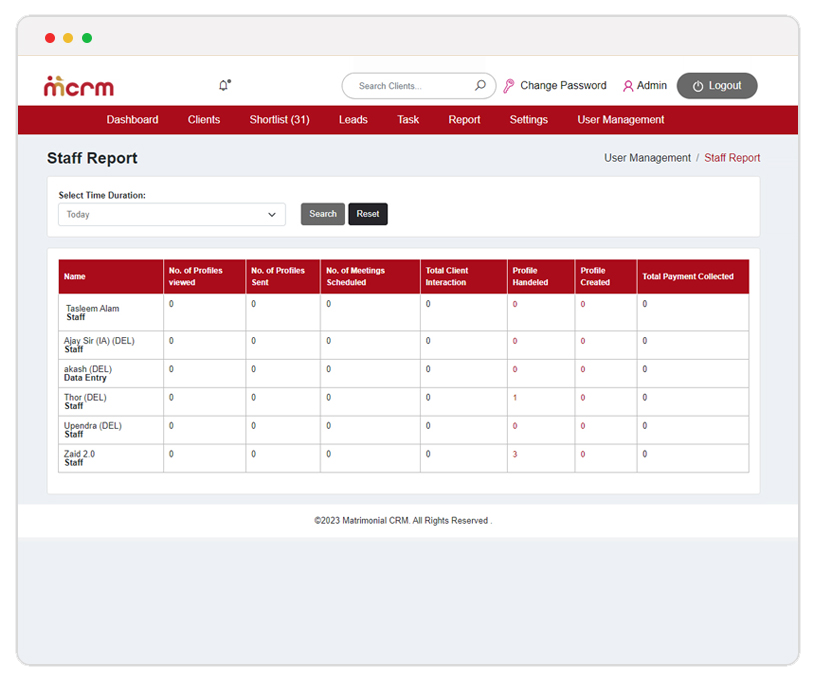The height and width of the screenshot is (680, 820).
Task: Click the power icon on Logout button
Action: pos(698,87)
